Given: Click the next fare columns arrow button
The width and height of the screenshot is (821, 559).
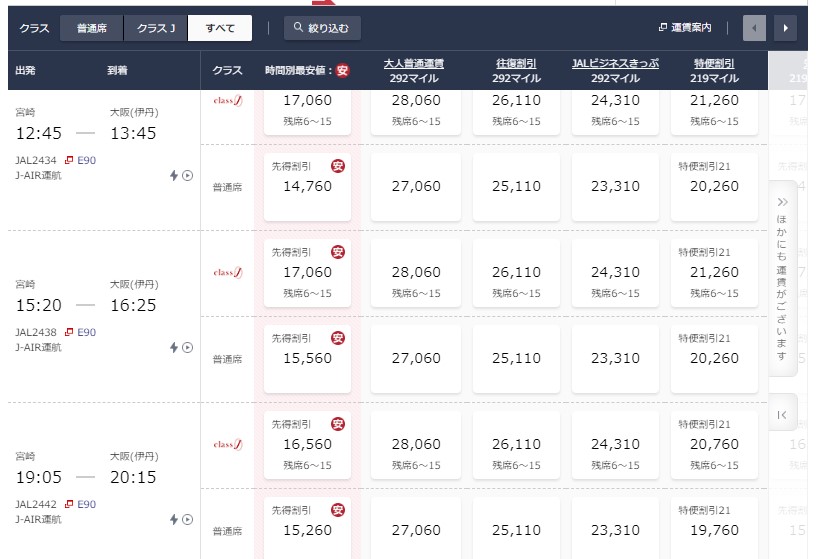Looking at the screenshot, I should (x=785, y=28).
